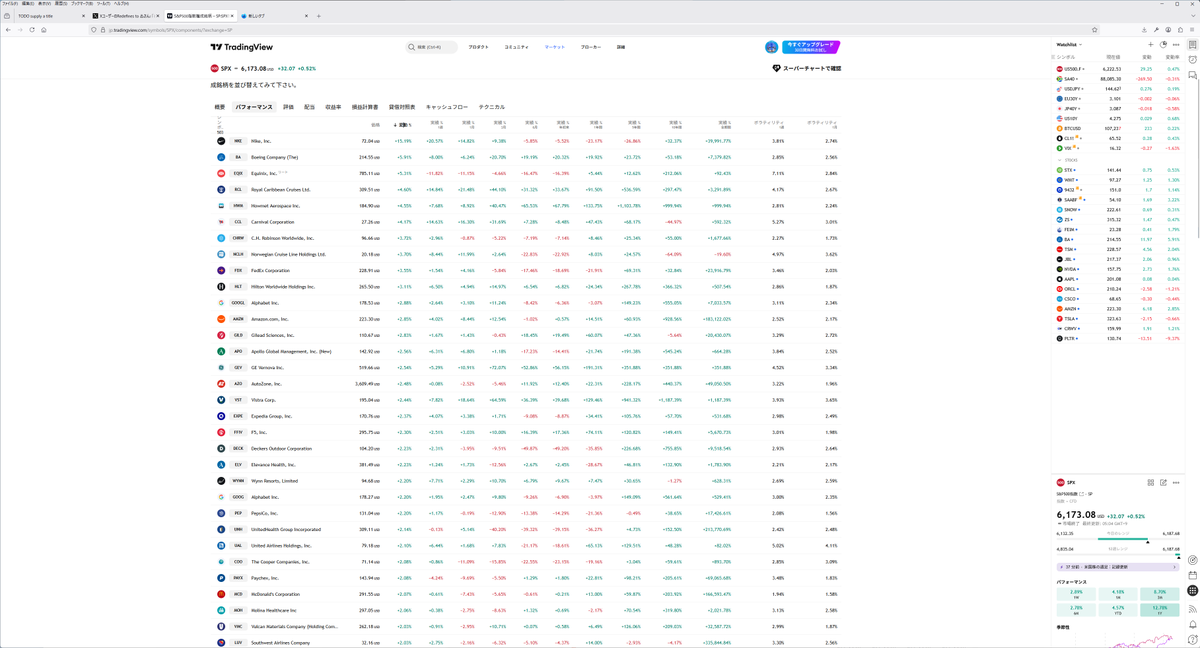Click スーパーチャートで確認 link

[806, 68]
